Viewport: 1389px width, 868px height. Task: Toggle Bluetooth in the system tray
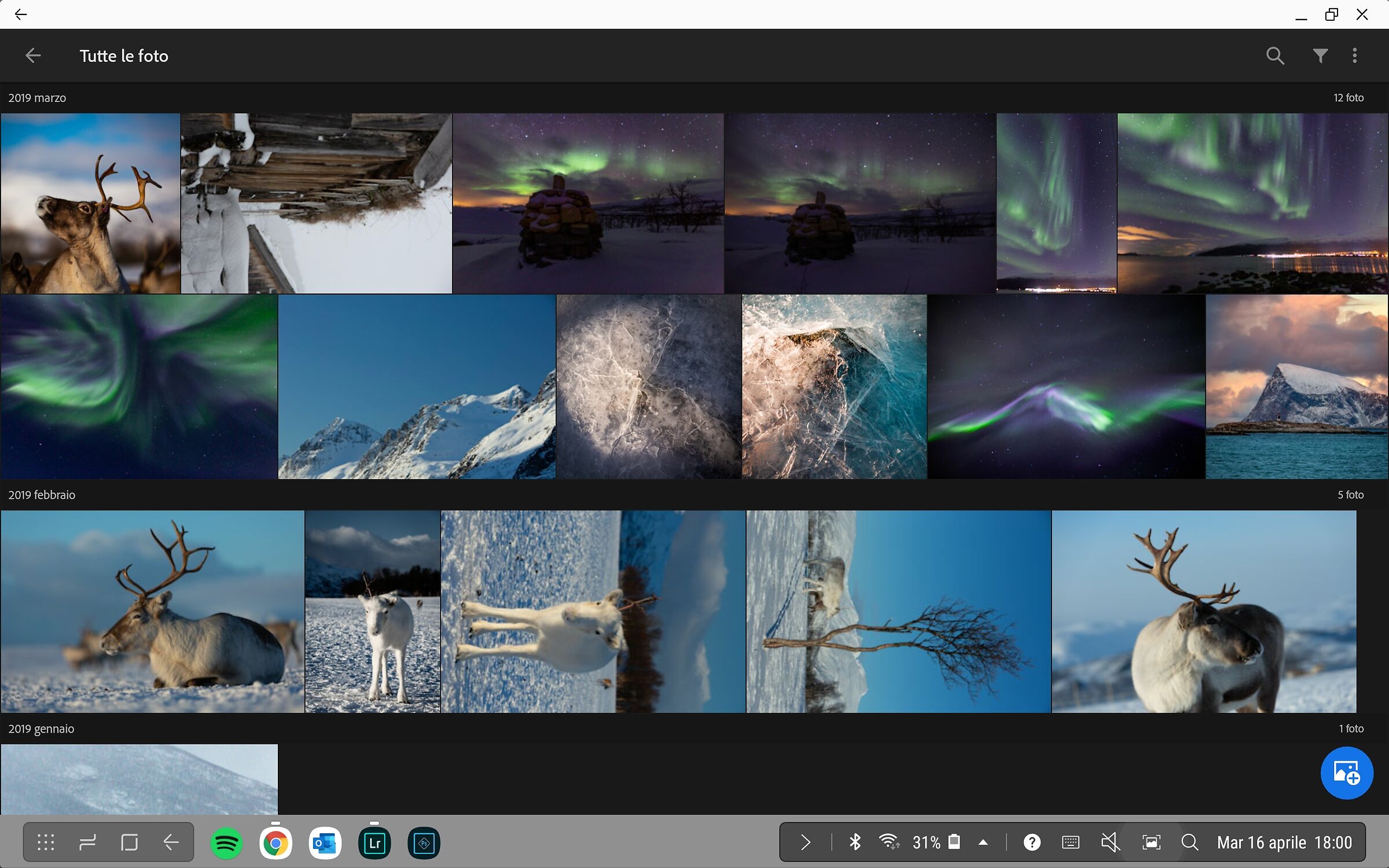click(855, 842)
